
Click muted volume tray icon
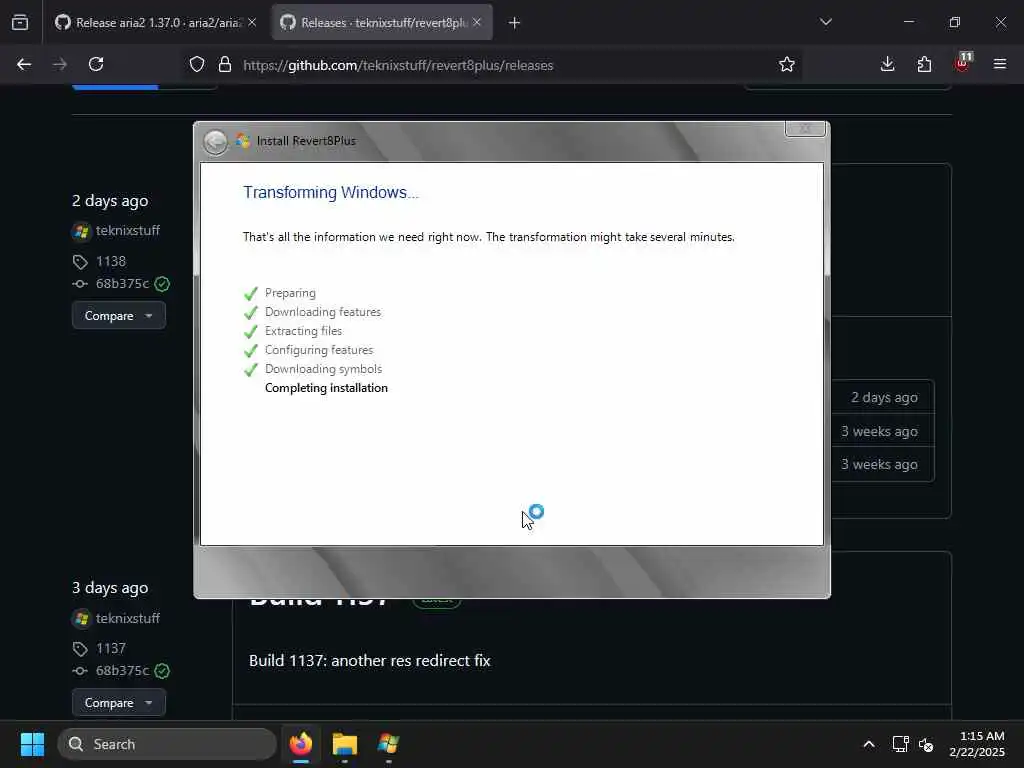(x=926, y=744)
